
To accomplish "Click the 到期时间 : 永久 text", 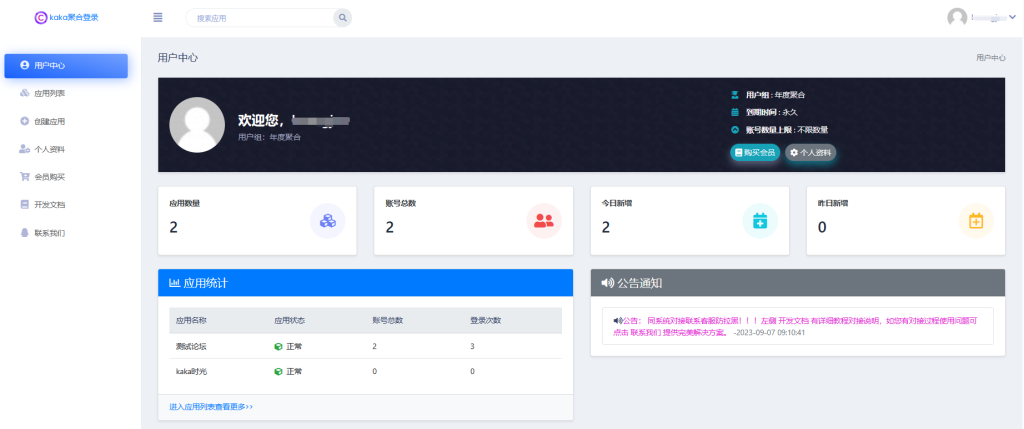I will click(x=772, y=112).
